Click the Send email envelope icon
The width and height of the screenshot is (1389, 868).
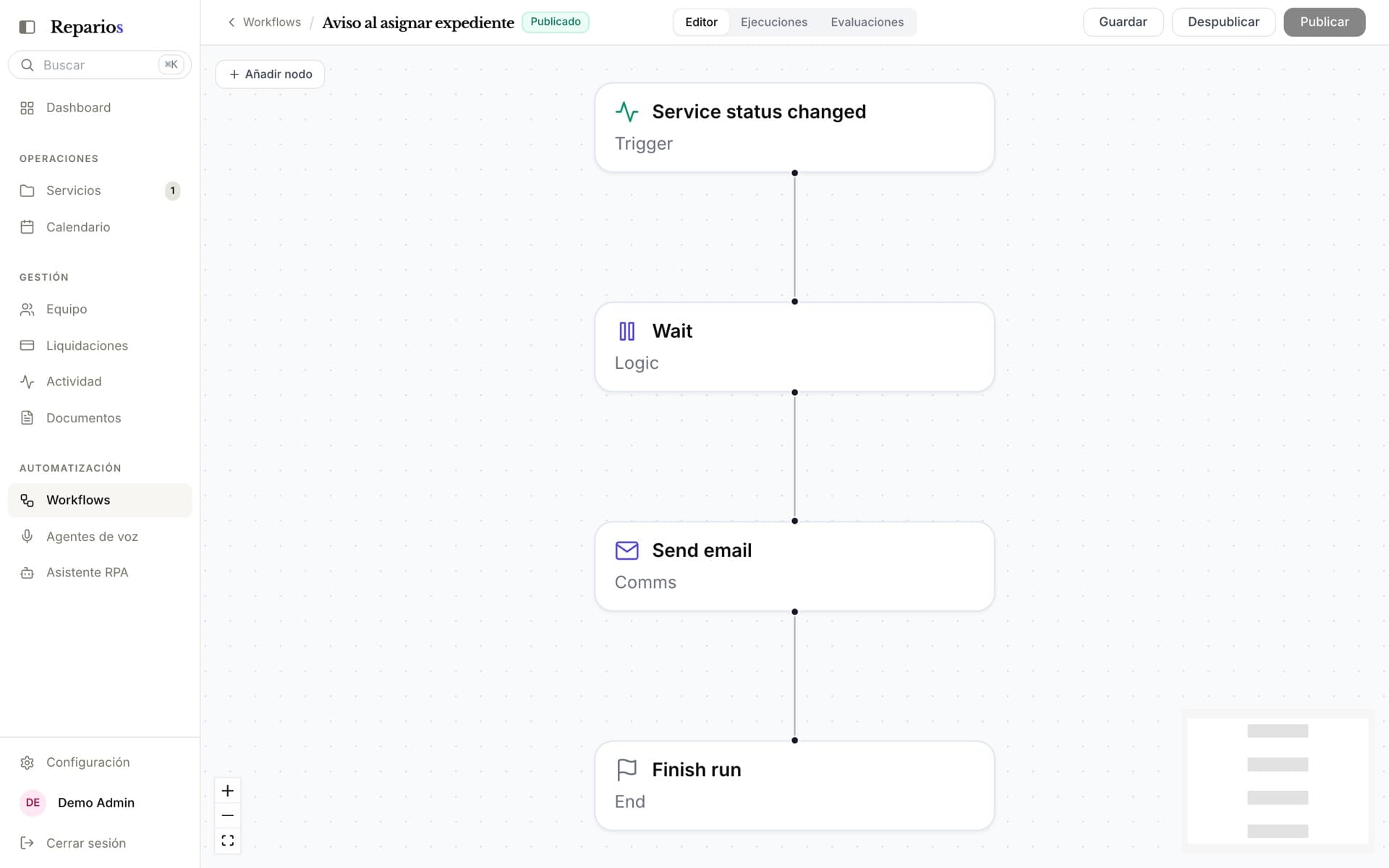626,550
